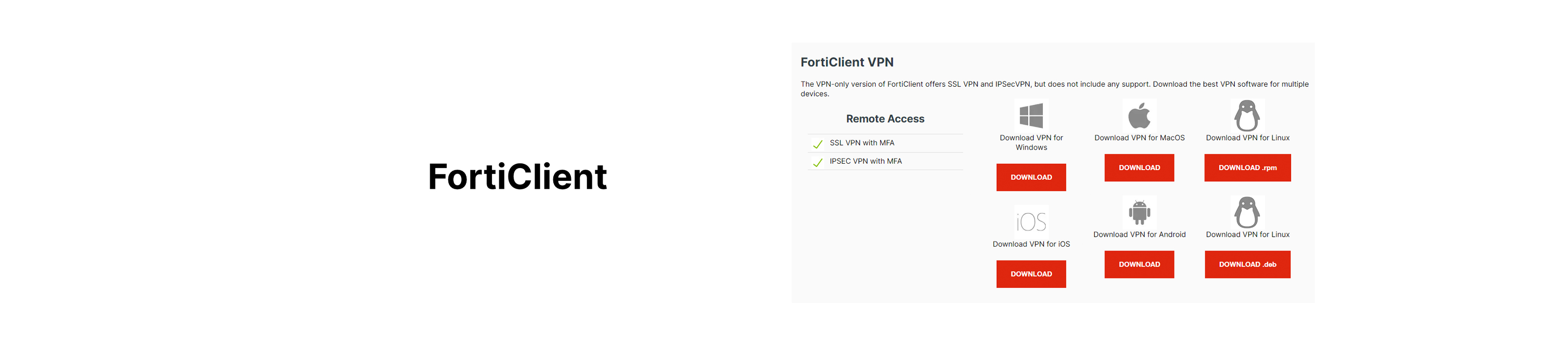Click the Linux penguin icon above .deb

[1247, 212]
